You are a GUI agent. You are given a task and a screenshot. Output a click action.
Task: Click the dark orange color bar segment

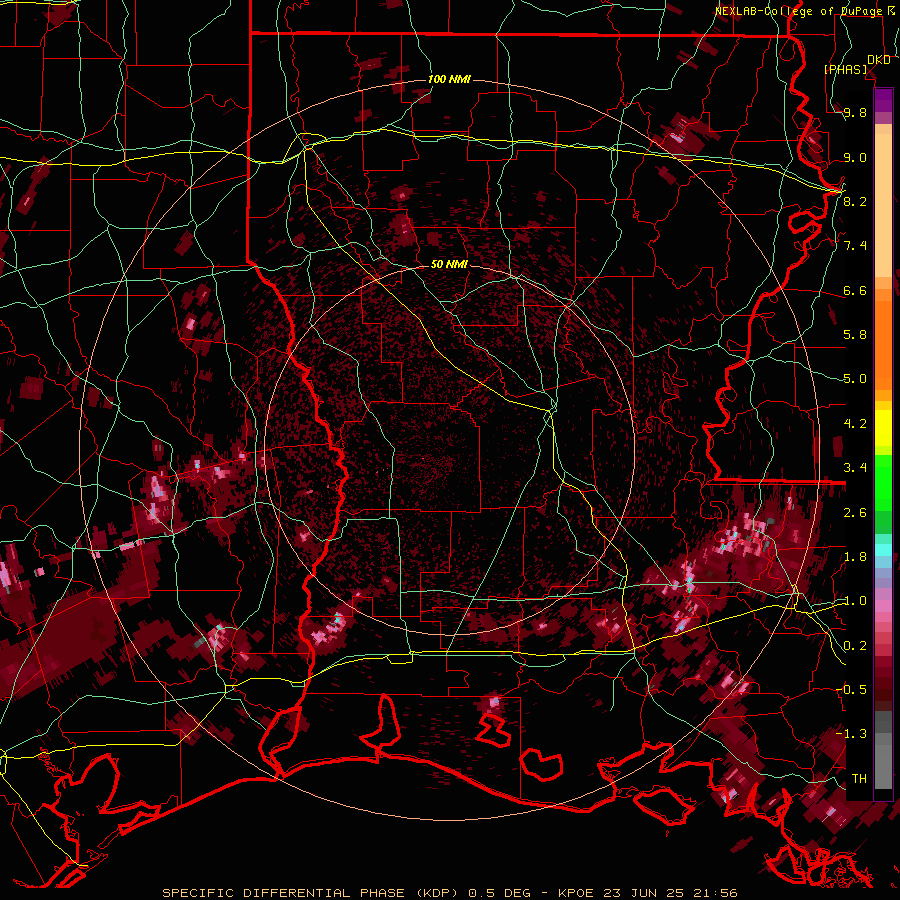(883, 344)
